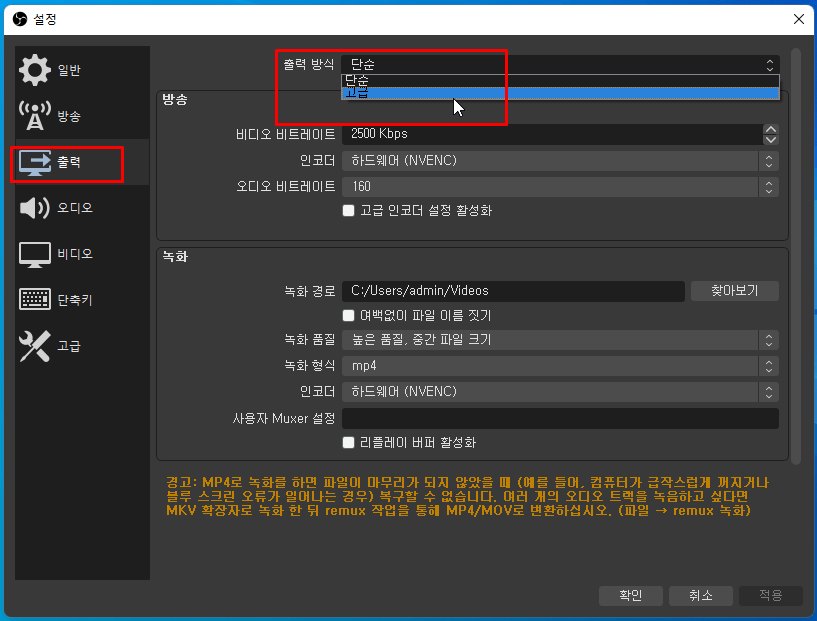Image resolution: width=817 pixels, height=621 pixels.
Task: Open the 고급 (Advanced) tools icon
Action: [x=34, y=346]
